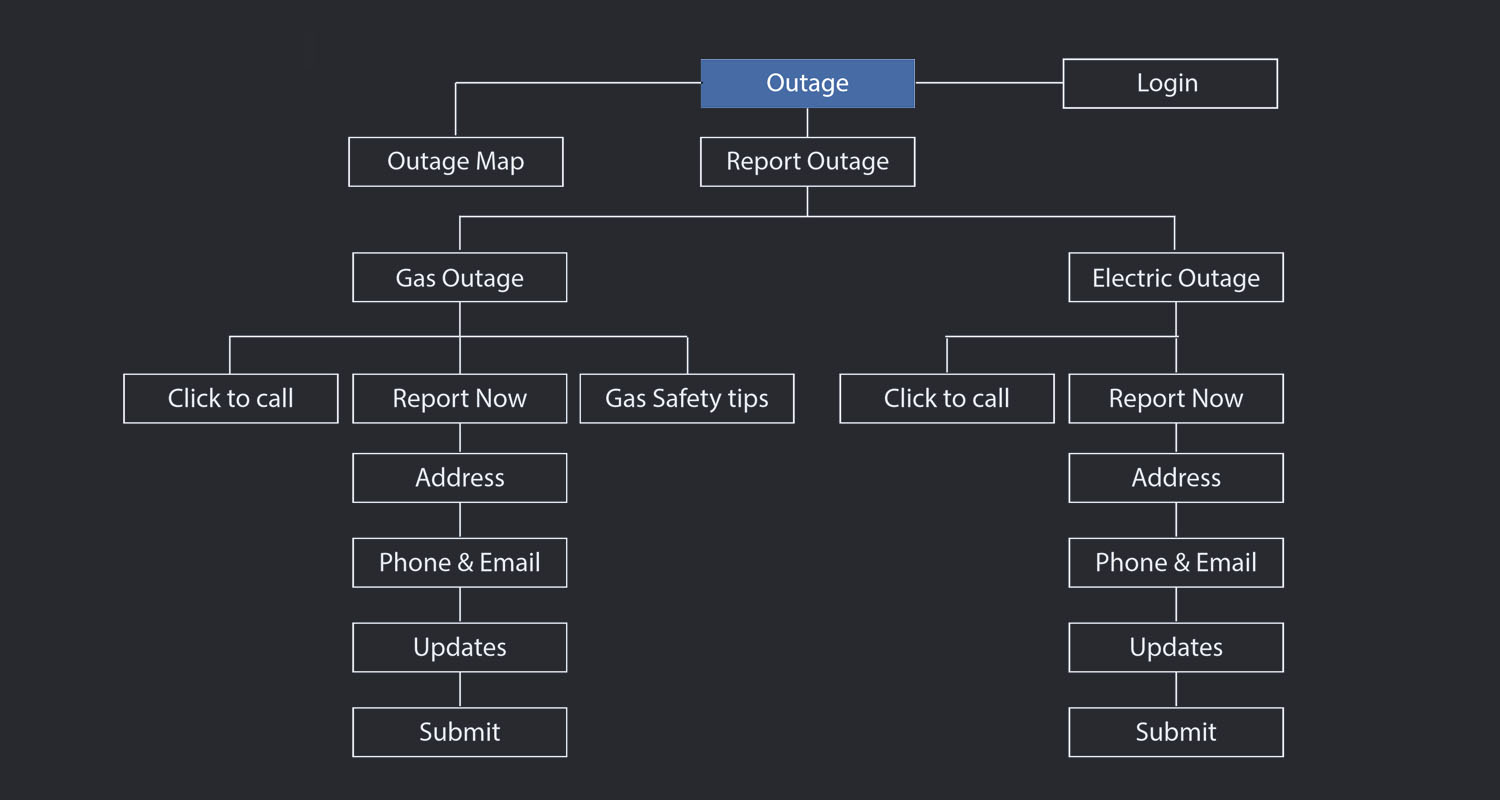Click Phone & Email in Electric Outage flow
Screen dimensions: 1500x800
pos(1175,563)
